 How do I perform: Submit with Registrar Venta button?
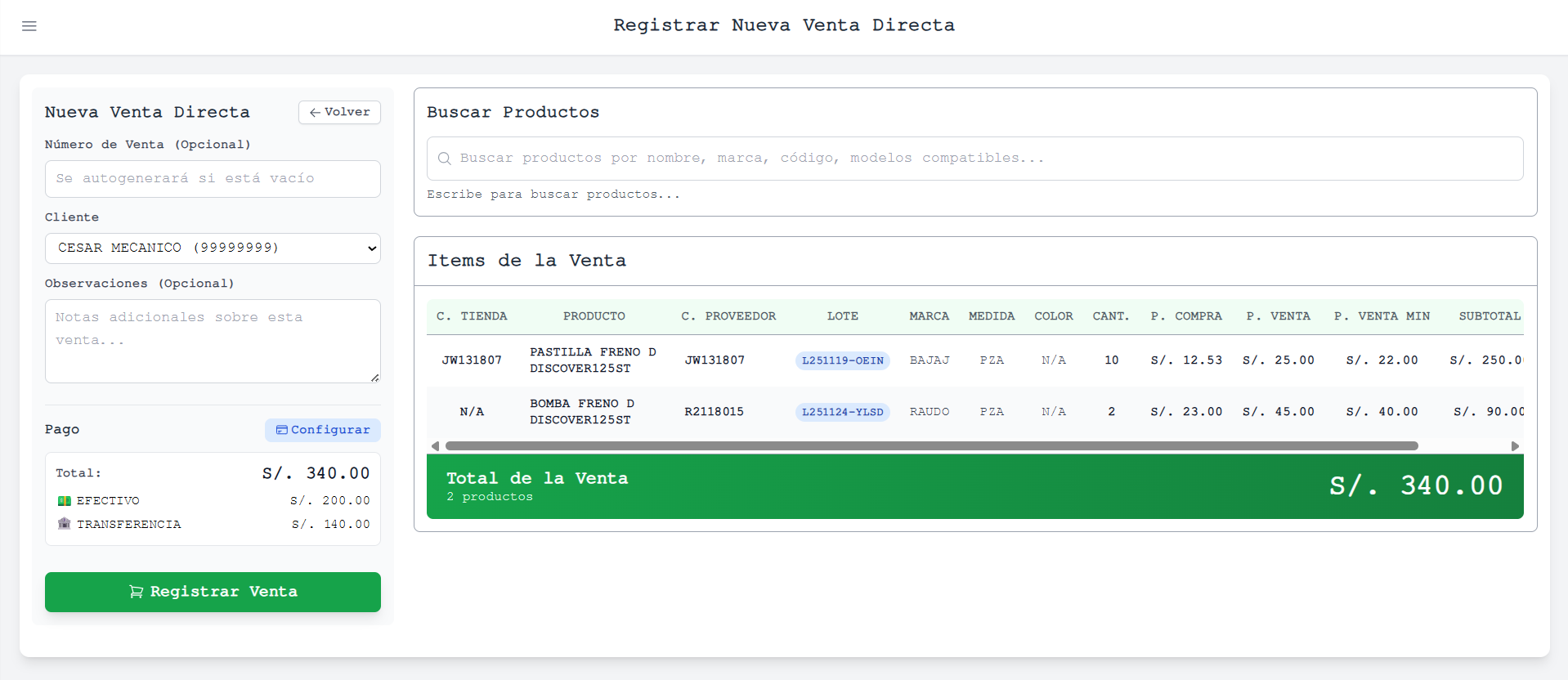click(213, 592)
